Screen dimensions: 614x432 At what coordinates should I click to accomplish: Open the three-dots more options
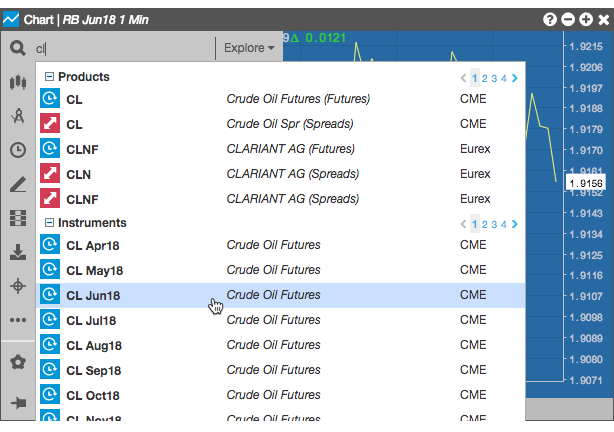pos(18,320)
